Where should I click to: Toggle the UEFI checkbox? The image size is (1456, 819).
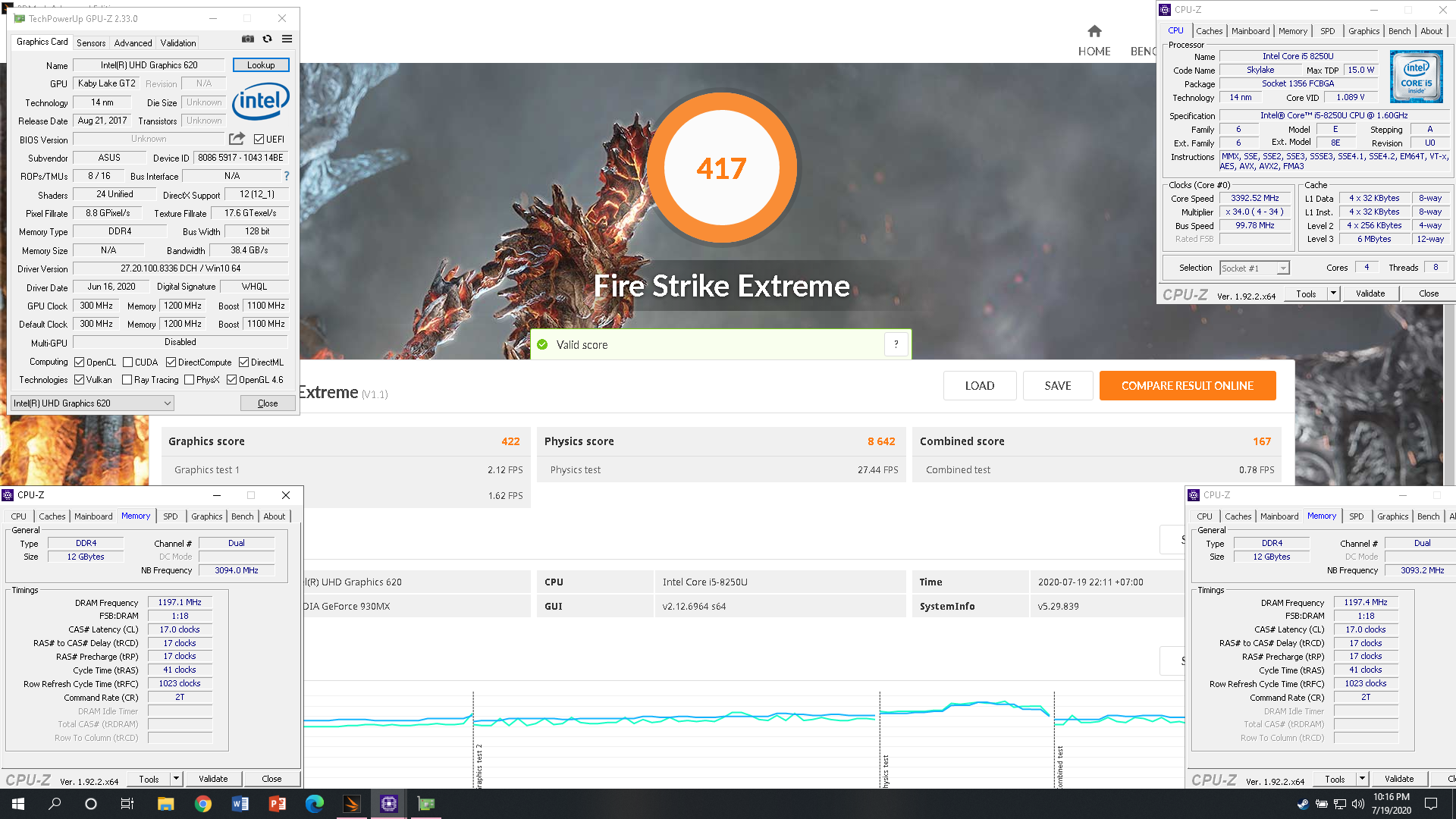[259, 140]
